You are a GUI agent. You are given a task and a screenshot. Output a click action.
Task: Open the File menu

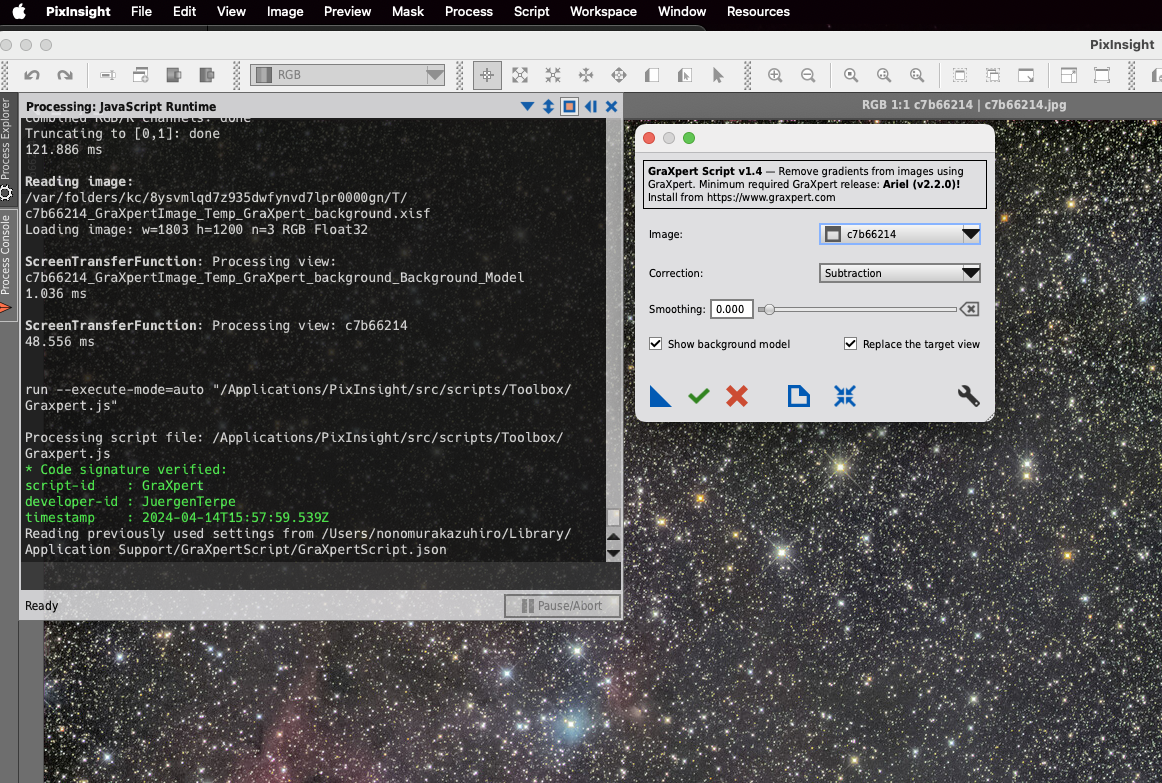pyautogui.click(x=141, y=11)
